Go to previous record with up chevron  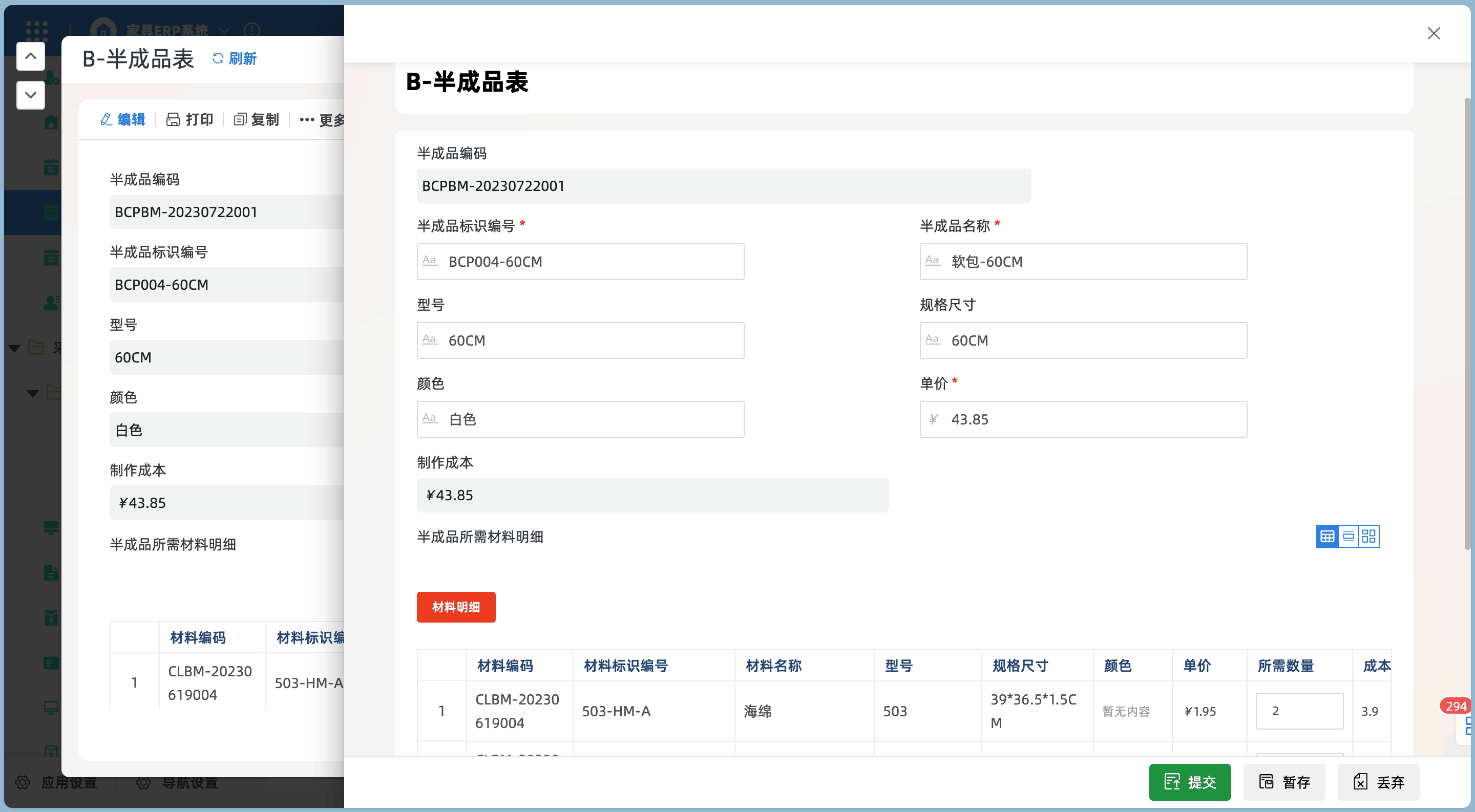click(30, 56)
